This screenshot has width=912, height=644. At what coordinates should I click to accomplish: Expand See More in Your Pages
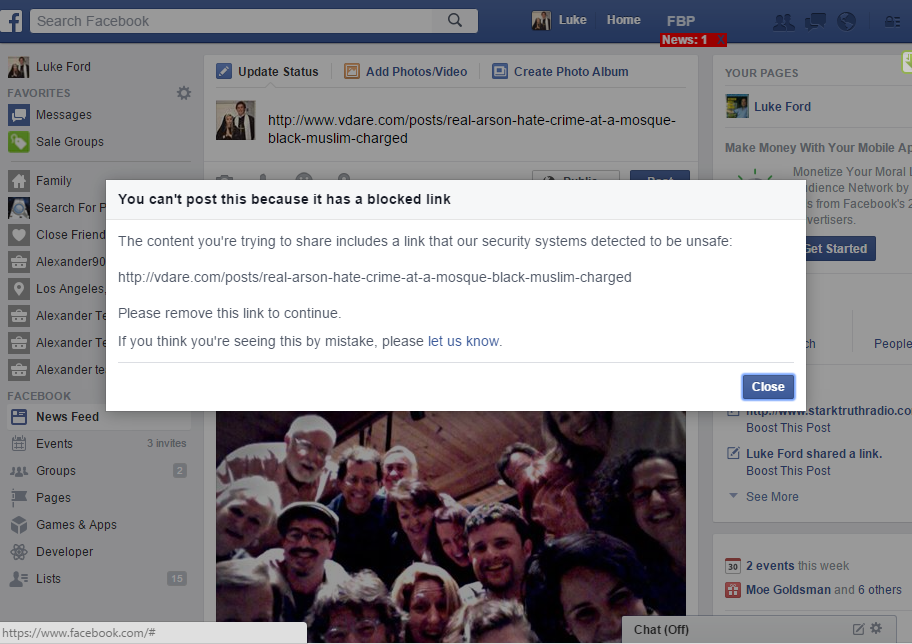tap(772, 497)
